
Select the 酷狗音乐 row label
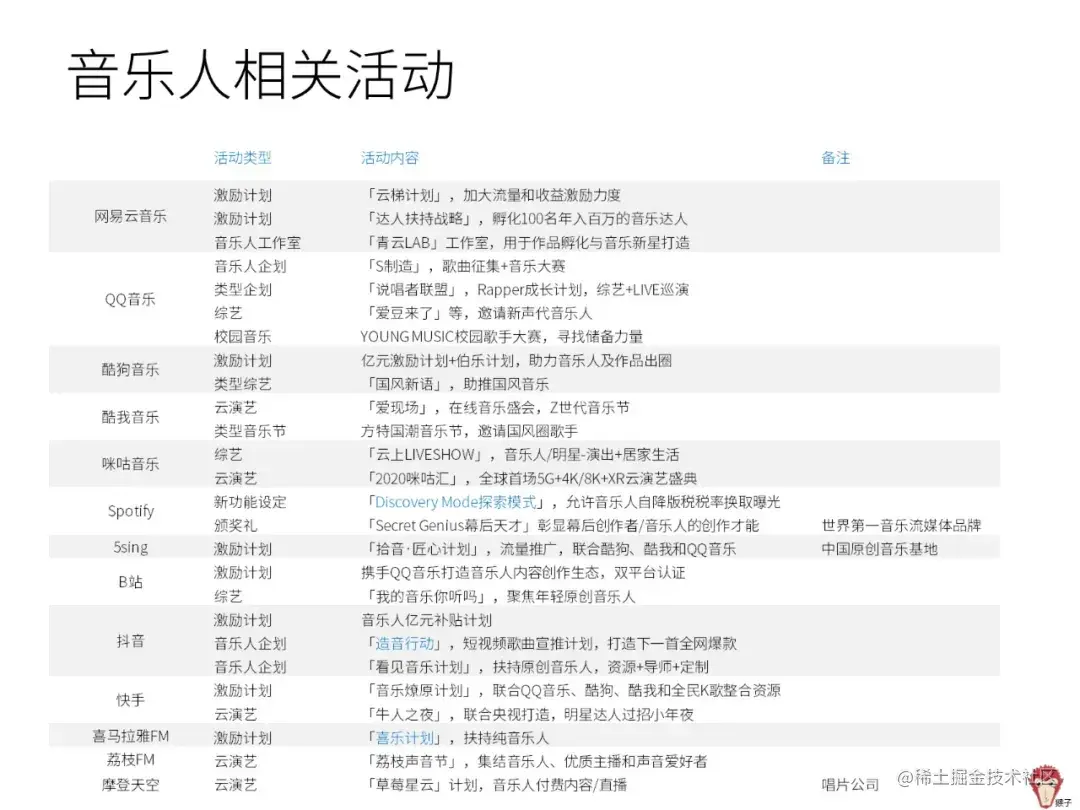click(130, 372)
